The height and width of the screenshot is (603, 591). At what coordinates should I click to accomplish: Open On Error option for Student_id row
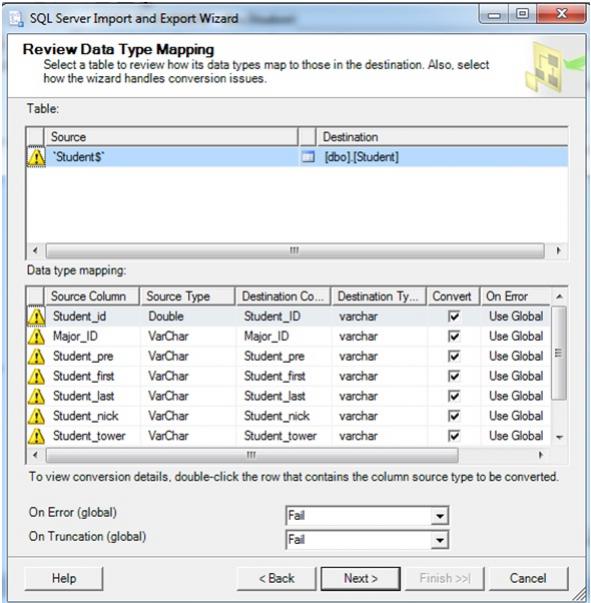click(516, 316)
